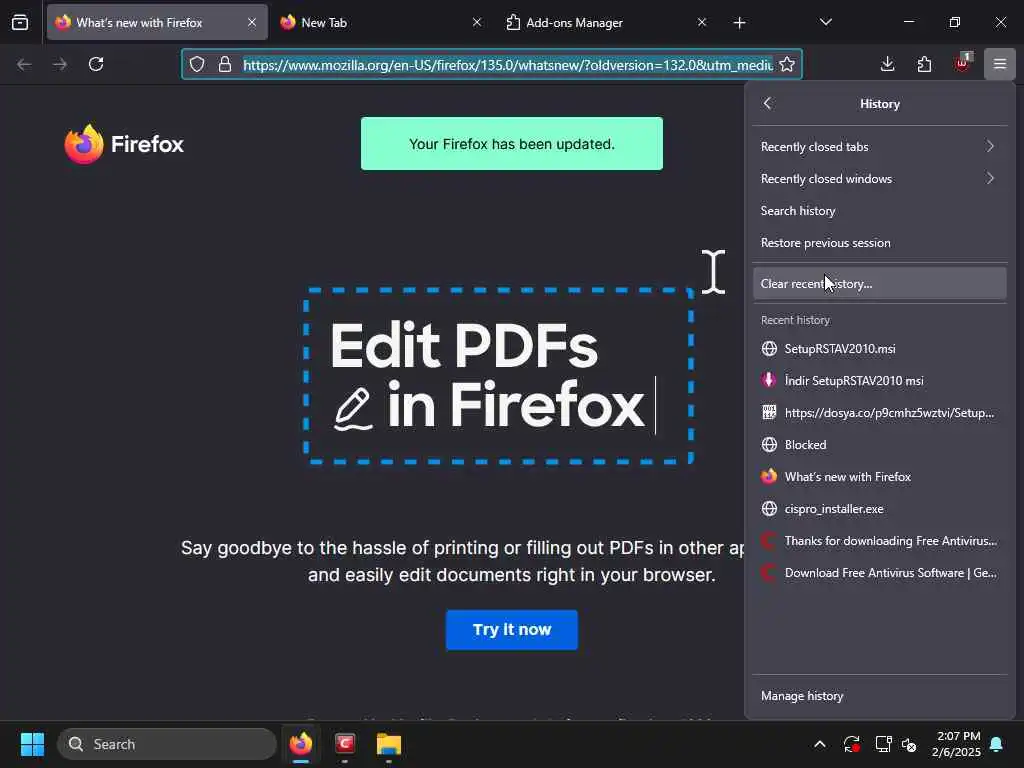Click the Firefox logo on the page
The image size is (1024, 768).
coord(124,144)
